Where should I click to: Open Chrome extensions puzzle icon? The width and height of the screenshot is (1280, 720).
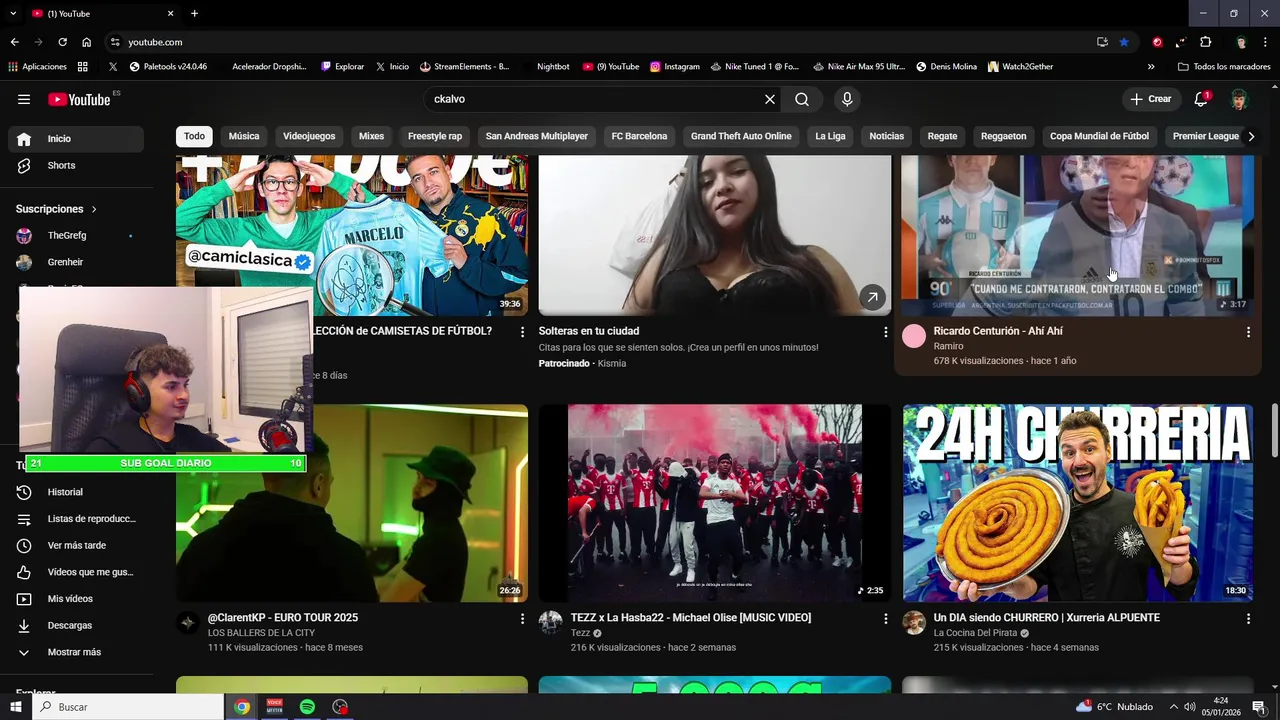tap(1205, 42)
